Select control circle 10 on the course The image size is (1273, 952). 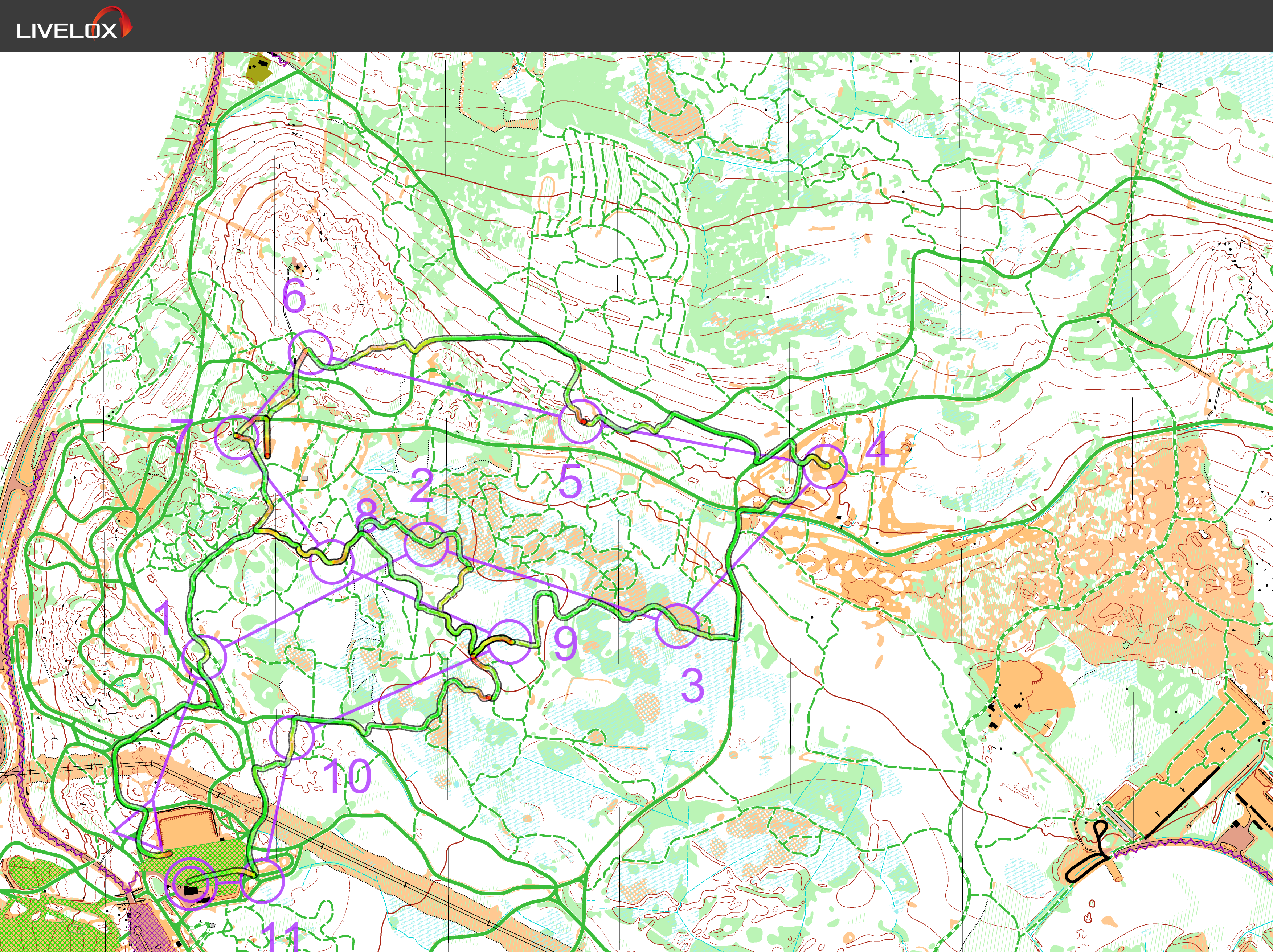pos(292,738)
